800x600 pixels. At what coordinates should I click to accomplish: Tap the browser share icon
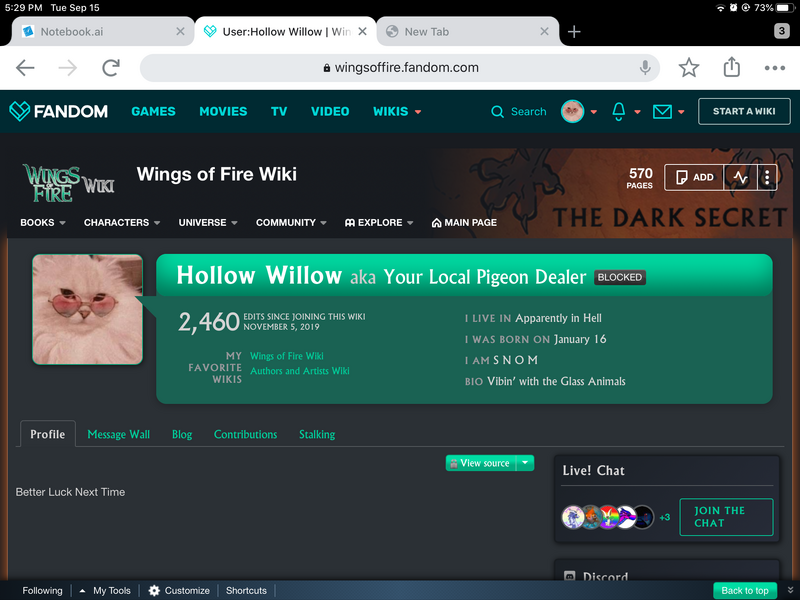(x=732, y=67)
